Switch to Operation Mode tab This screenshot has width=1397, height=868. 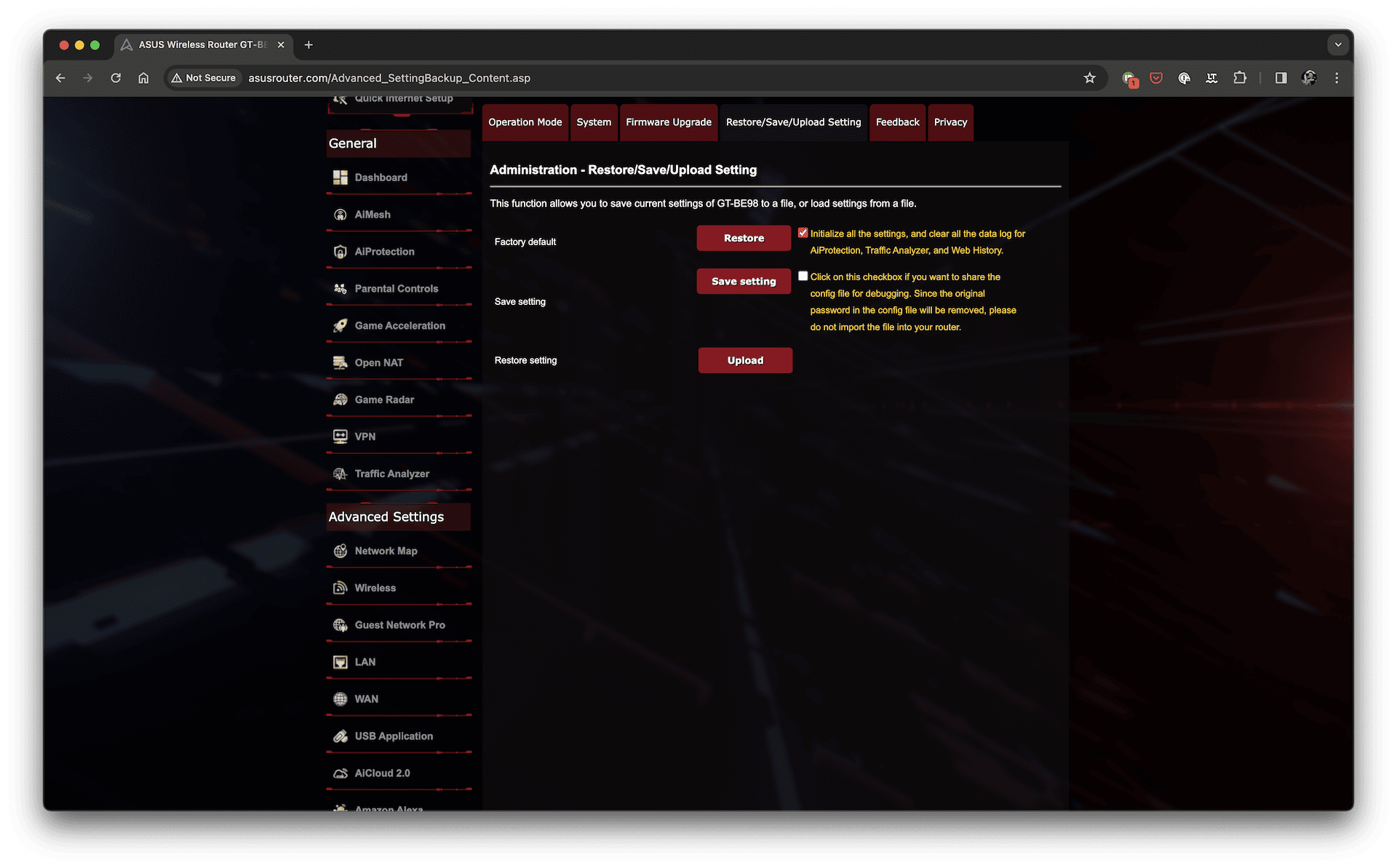[525, 122]
